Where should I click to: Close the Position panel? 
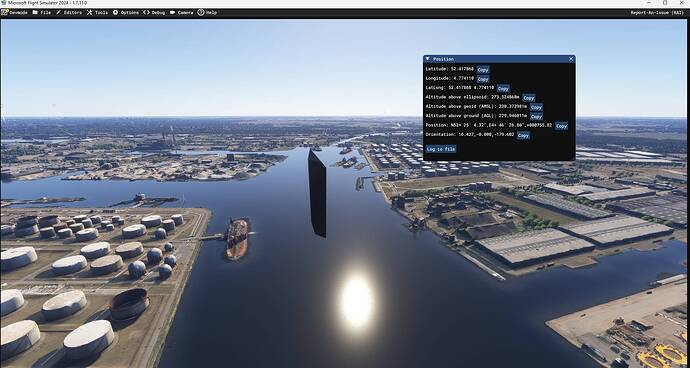point(571,59)
